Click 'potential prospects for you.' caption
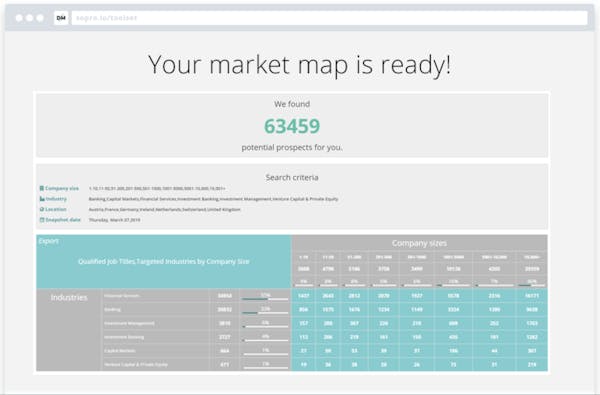600x395 pixels. (x=292, y=147)
